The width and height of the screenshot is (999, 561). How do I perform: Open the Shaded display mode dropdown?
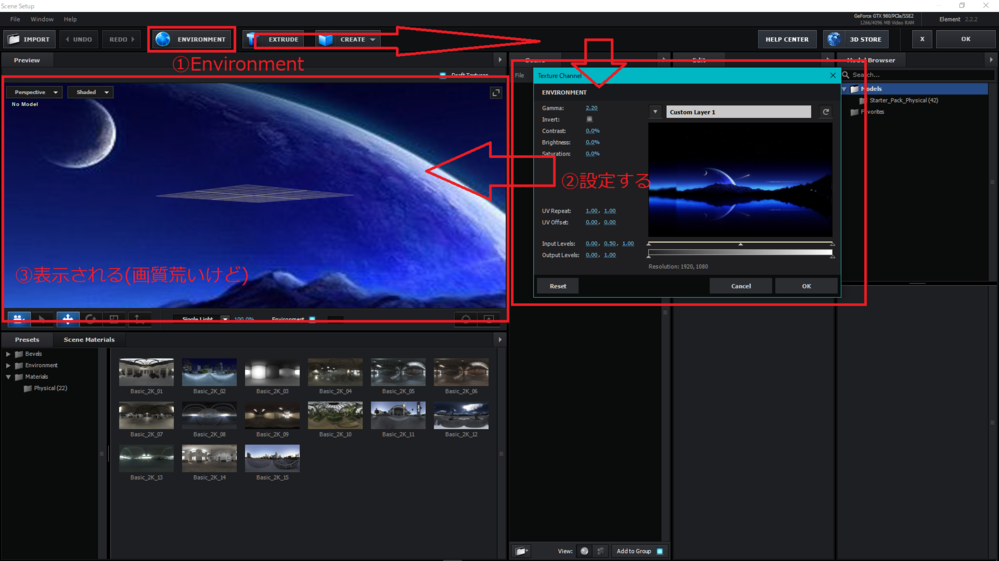tap(90, 92)
